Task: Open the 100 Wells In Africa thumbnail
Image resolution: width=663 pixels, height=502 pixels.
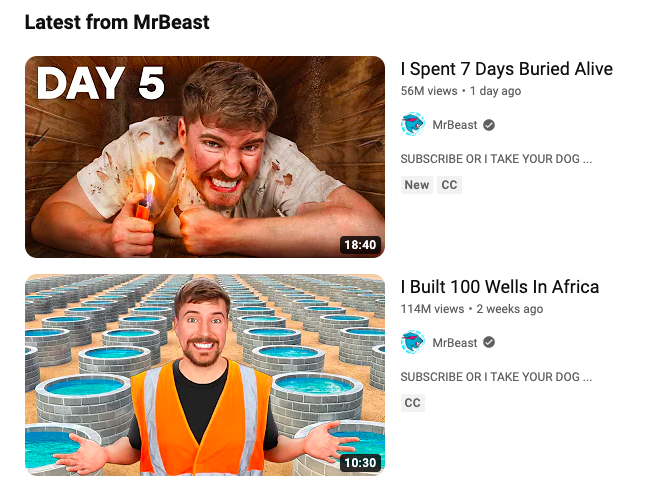Action: click(x=205, y=375)
